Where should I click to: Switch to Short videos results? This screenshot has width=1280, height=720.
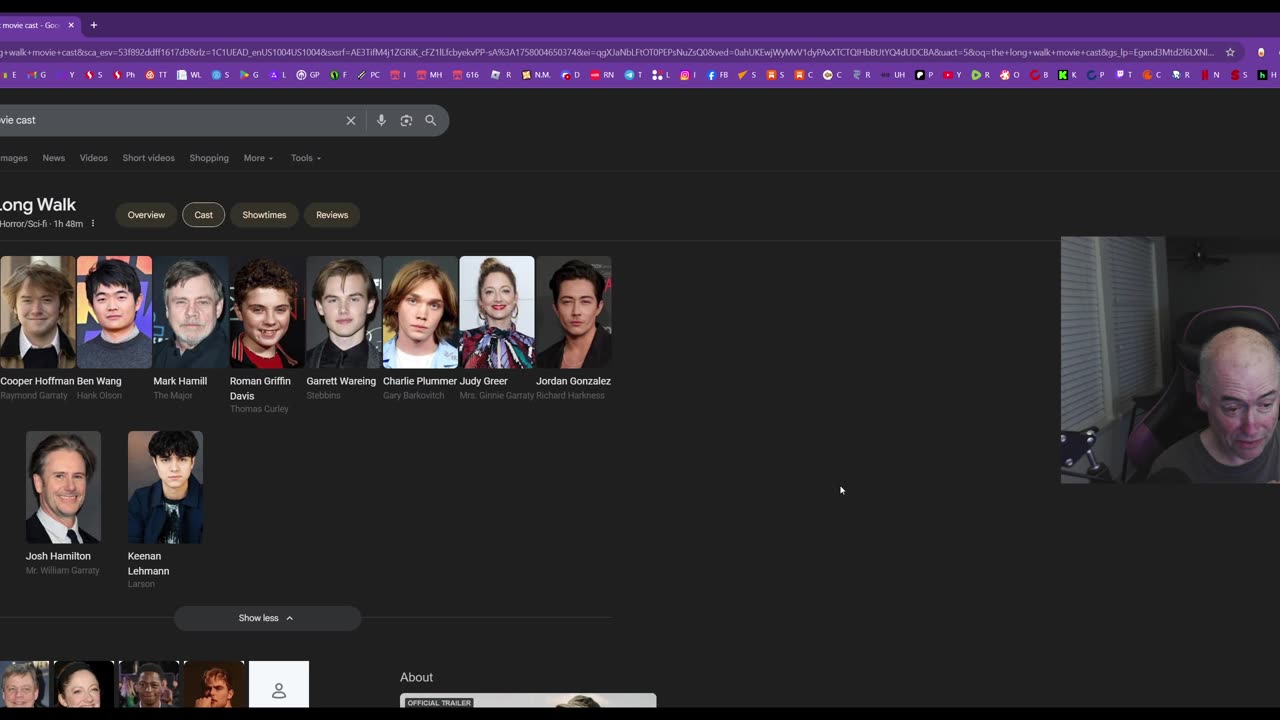149,158
